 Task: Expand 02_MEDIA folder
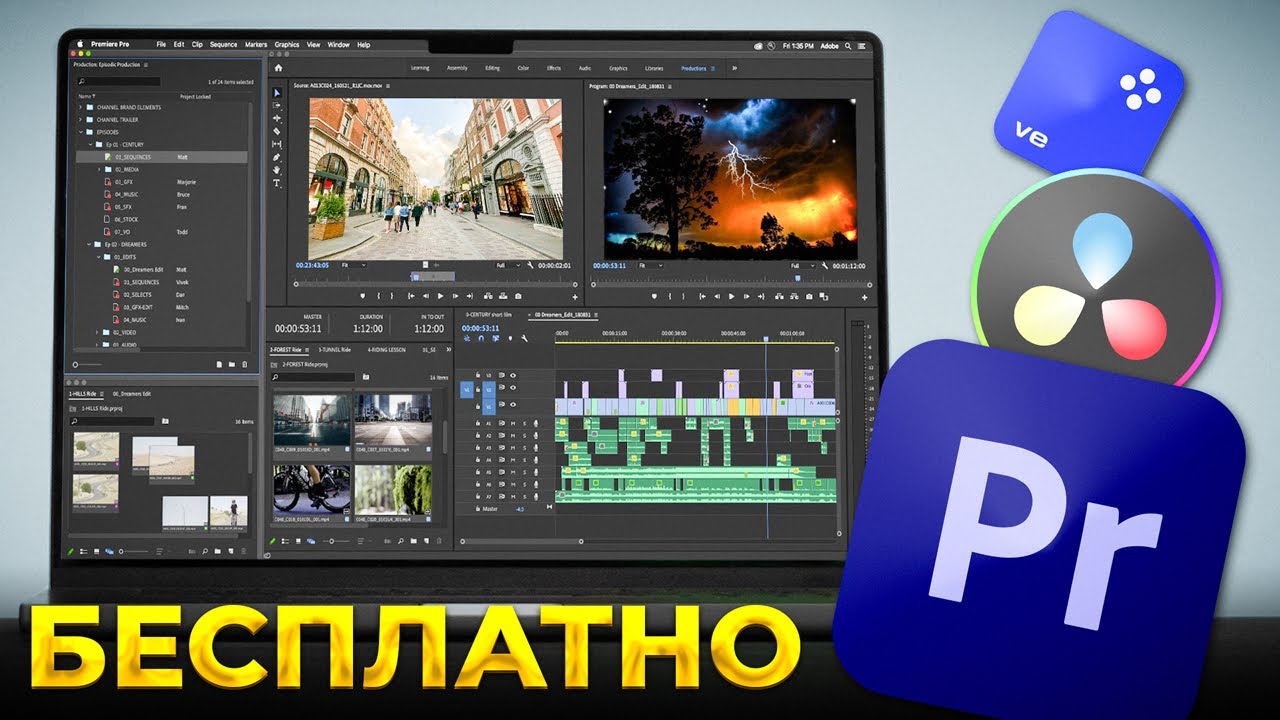99,169
